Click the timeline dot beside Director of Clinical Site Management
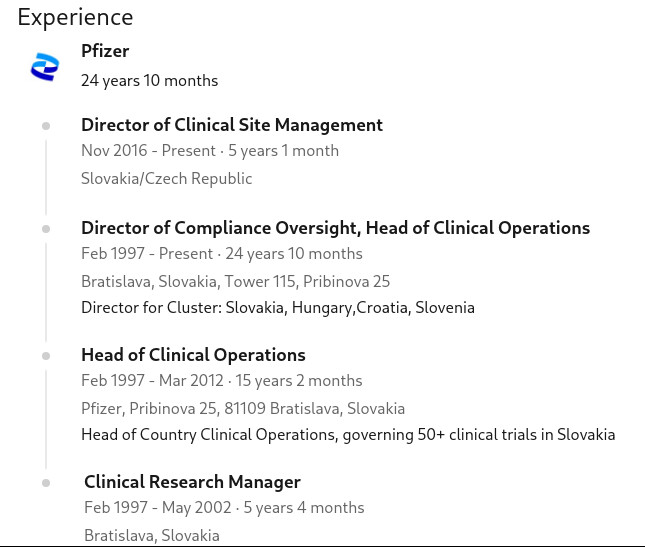 tap(46, 126)
